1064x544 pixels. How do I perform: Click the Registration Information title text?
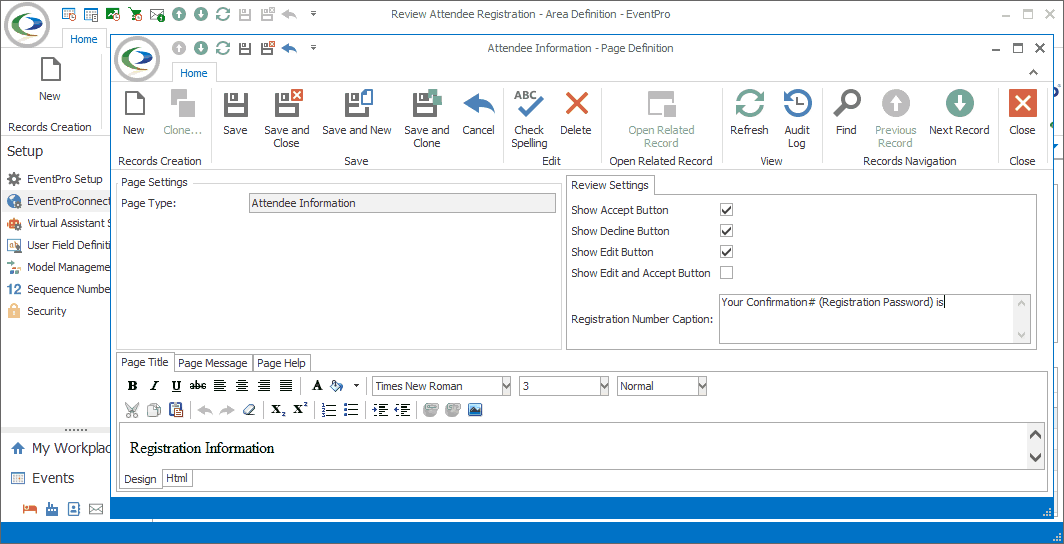202,448
